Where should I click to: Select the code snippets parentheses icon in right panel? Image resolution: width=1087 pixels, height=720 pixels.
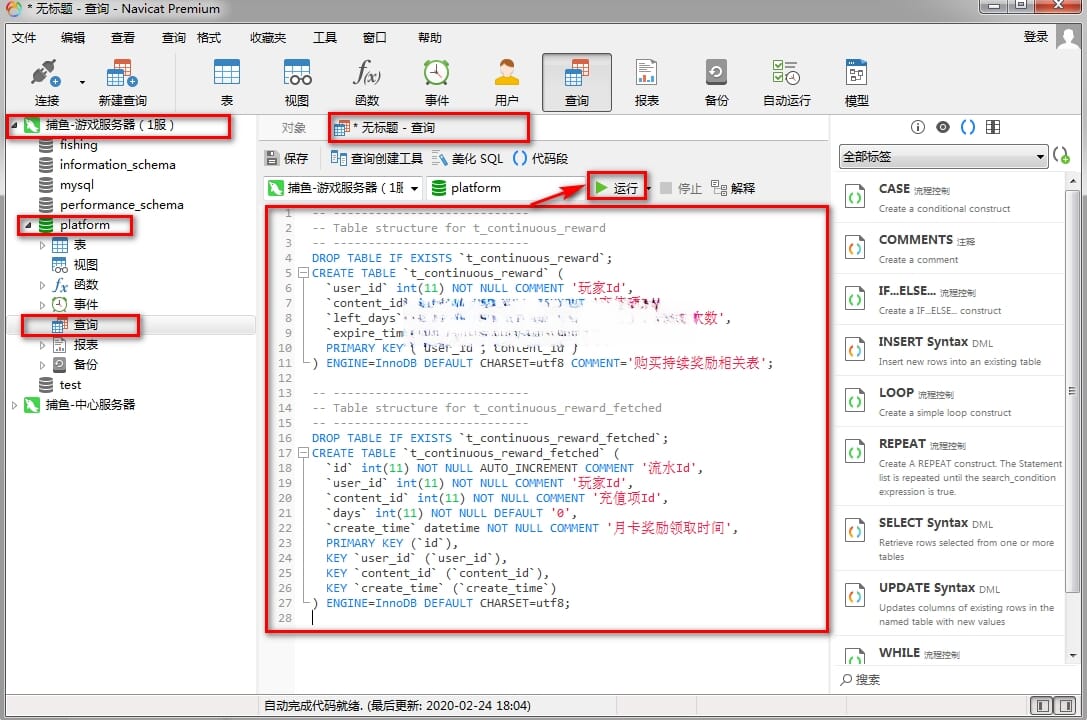point(968,127)
